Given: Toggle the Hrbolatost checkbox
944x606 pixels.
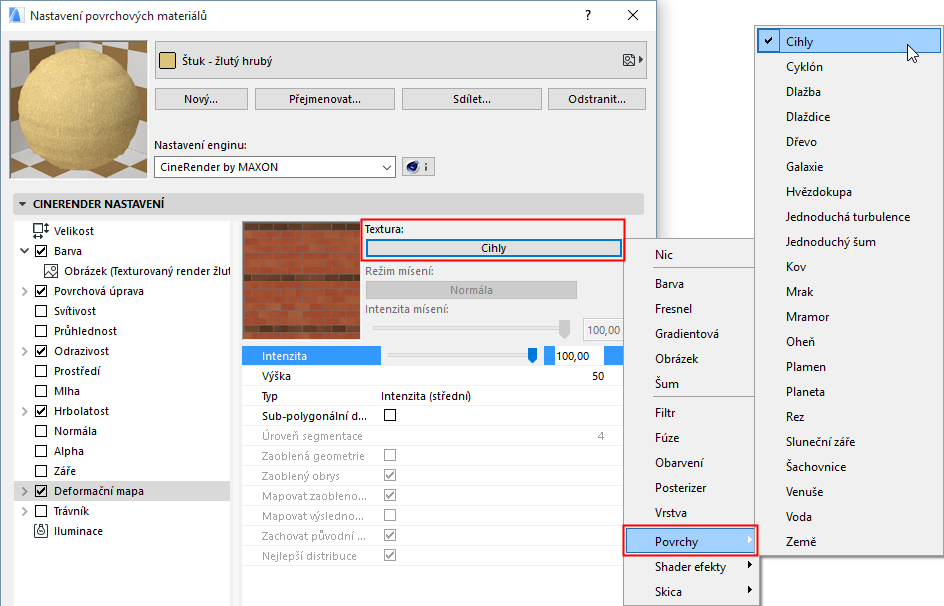Looking at the screenshot, I should click(41, 411).
